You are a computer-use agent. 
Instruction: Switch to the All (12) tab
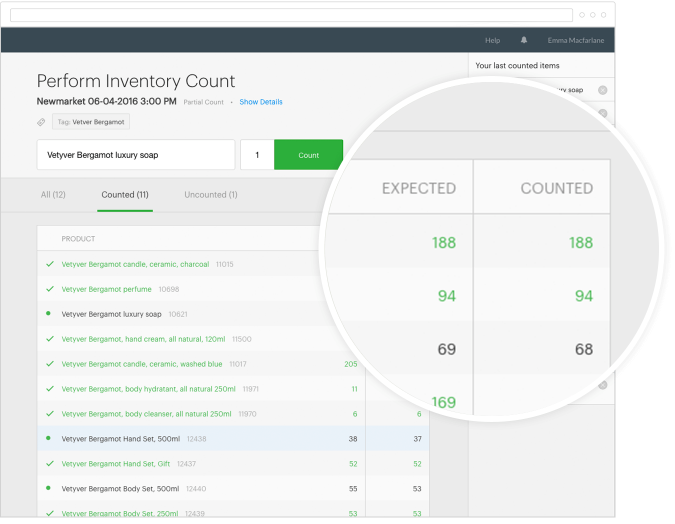point(53,195)
